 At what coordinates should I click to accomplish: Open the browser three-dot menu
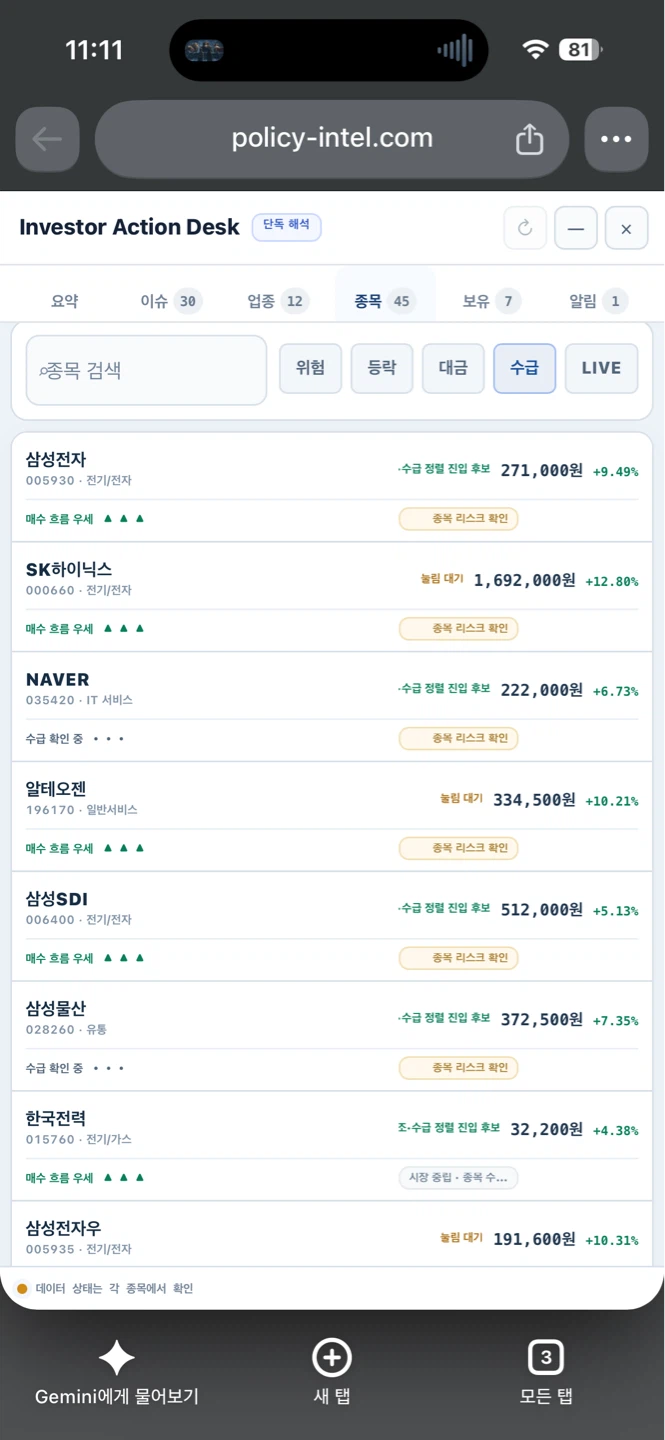tap(616, 139)
